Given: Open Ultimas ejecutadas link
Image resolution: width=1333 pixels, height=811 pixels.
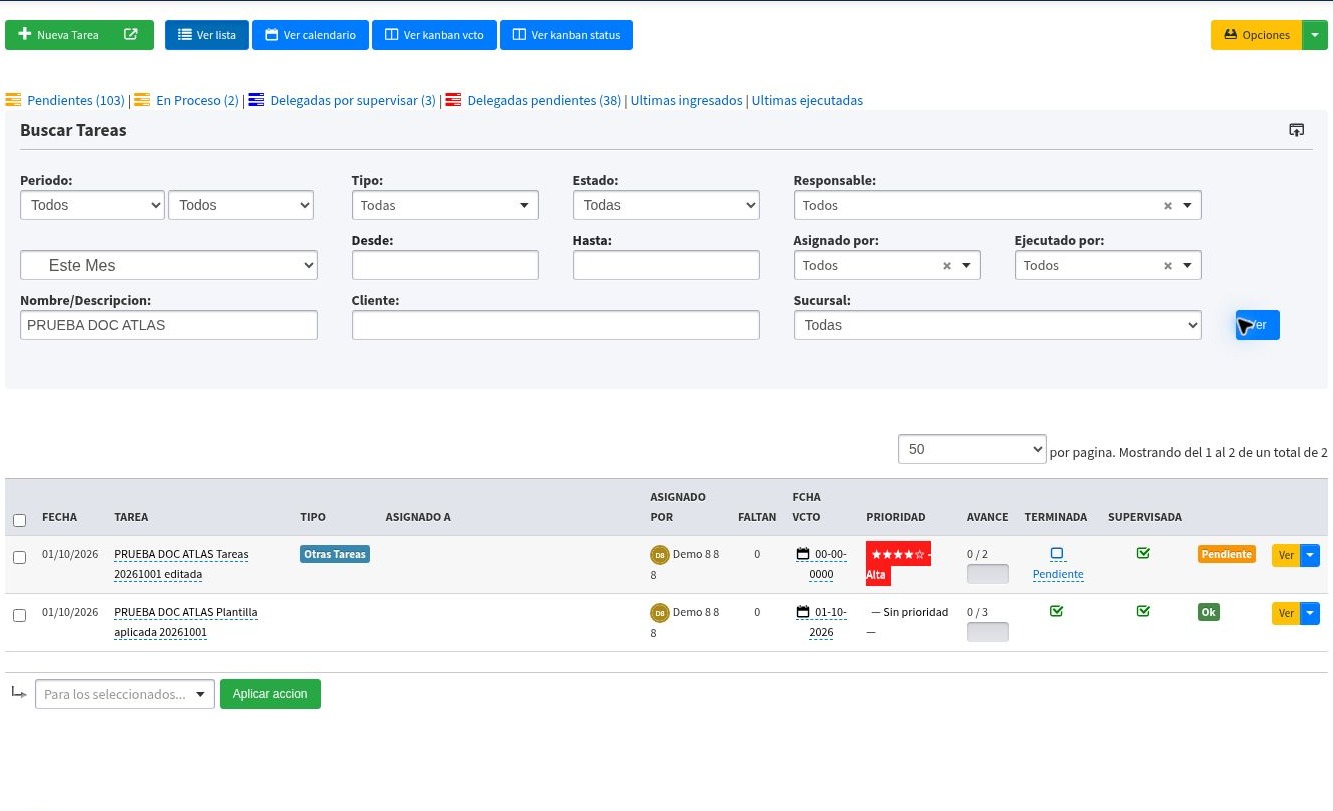Looking at the screenshot, I should pyautogui.click(x=807, y=100).
